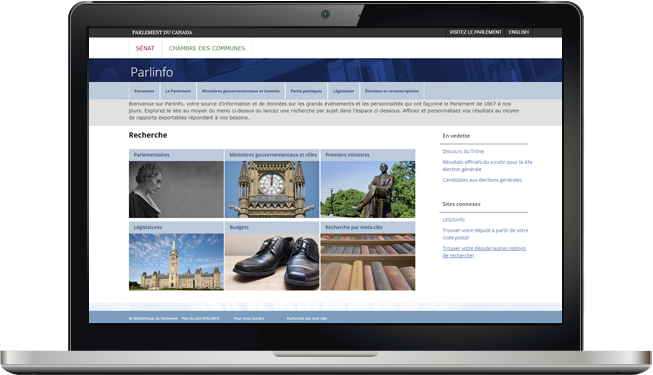Screen dimensions: 653x375
Task: Click Ministères gouvernementaux et rôles tile header
Action: [272, 155]
